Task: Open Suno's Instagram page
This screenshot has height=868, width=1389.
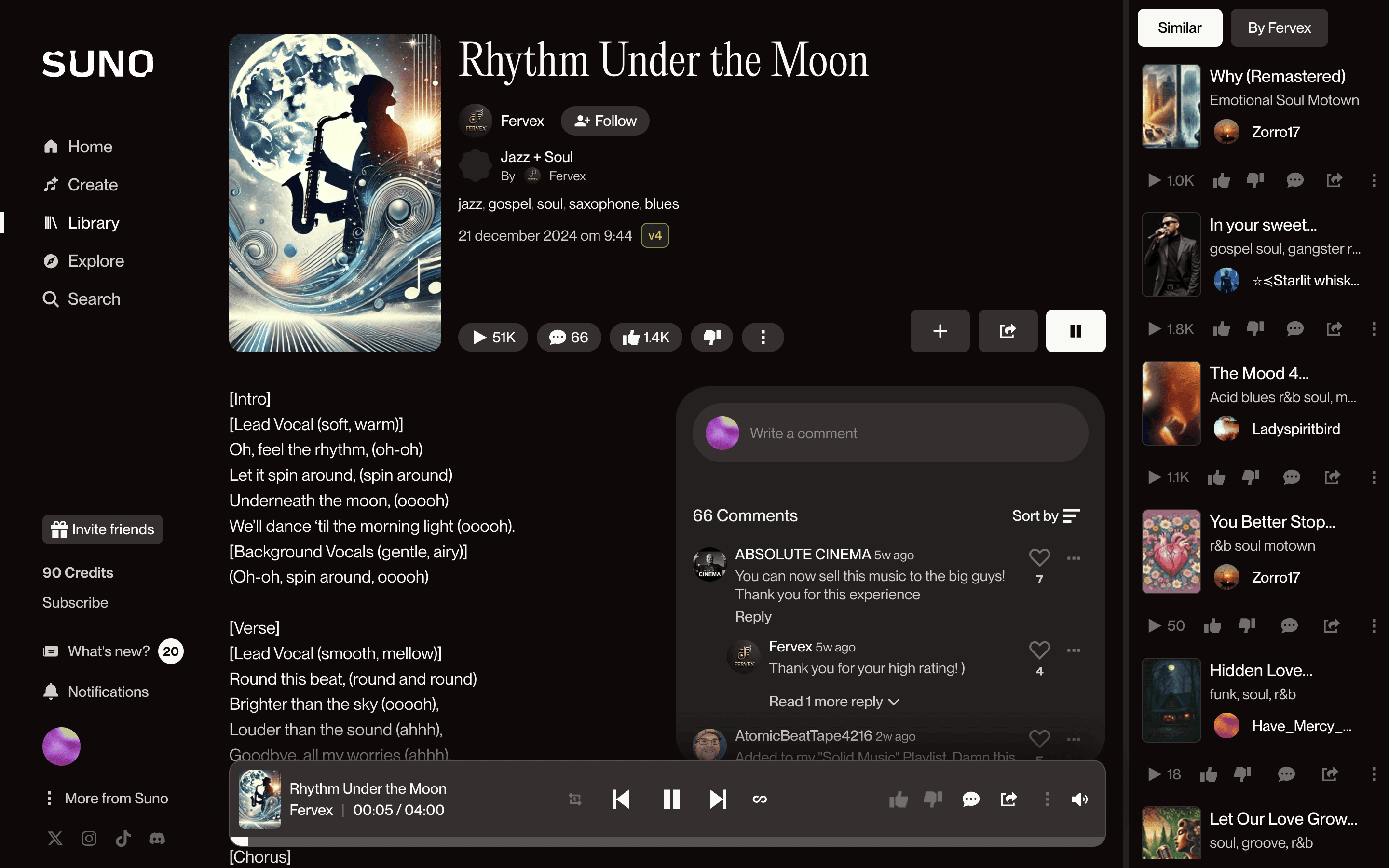Action: pos(89,838)
